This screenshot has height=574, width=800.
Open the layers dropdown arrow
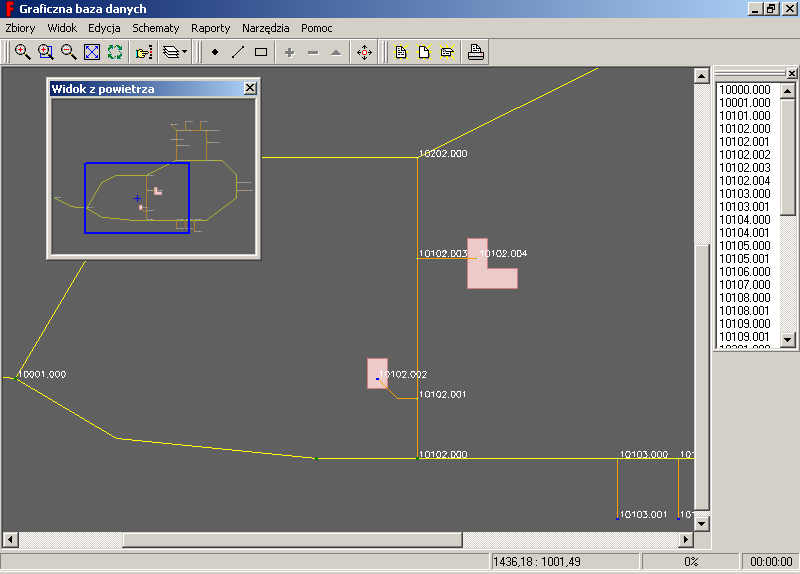click(x=185, y=52)
